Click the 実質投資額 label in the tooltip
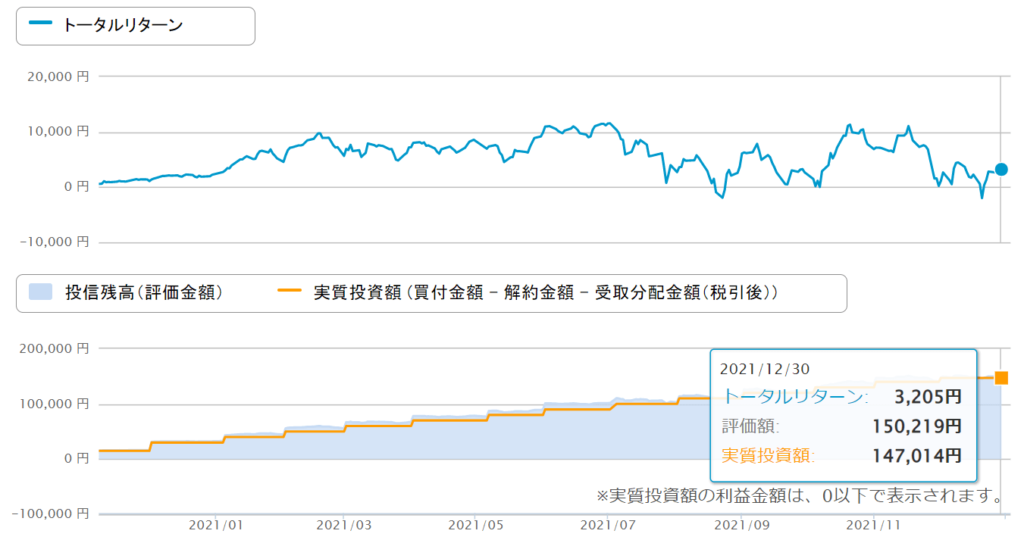 coord(768,456)
